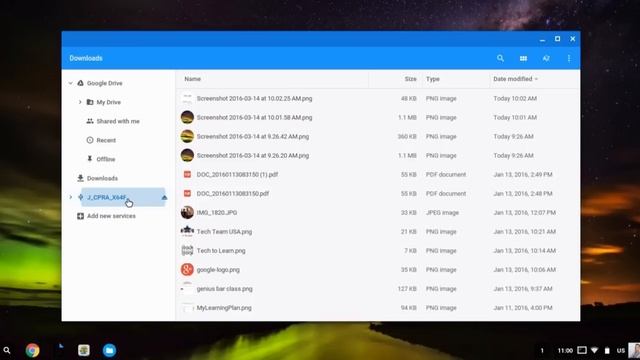Click thumbnail of IMG_1820.JPG
This screenshot has height=360, width=640.
tap(187, 213)
